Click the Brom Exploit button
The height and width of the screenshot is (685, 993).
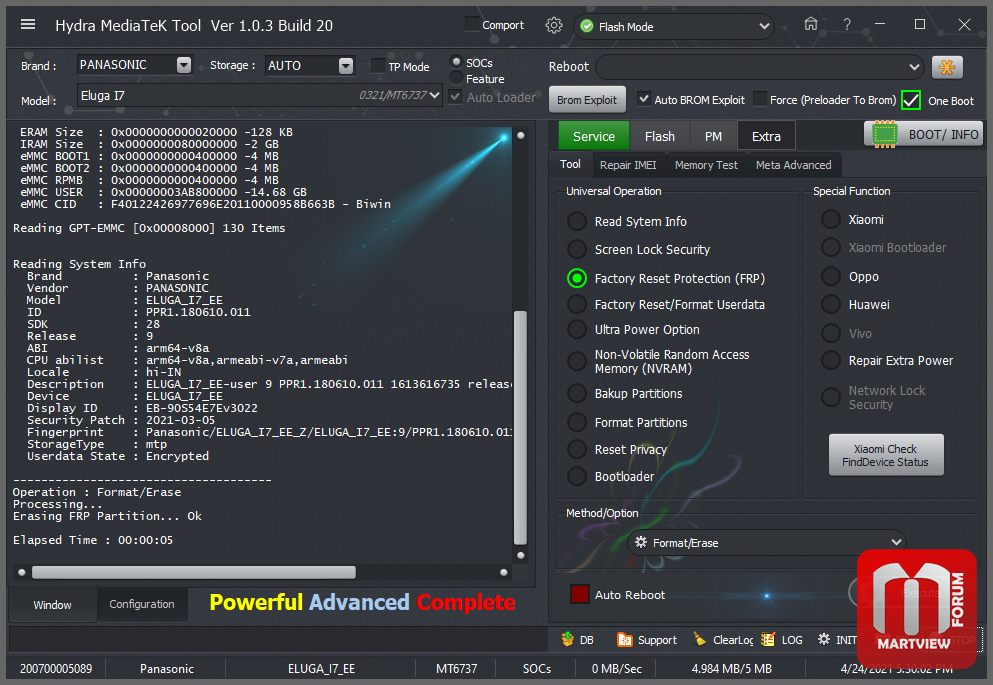coord(586,99)
